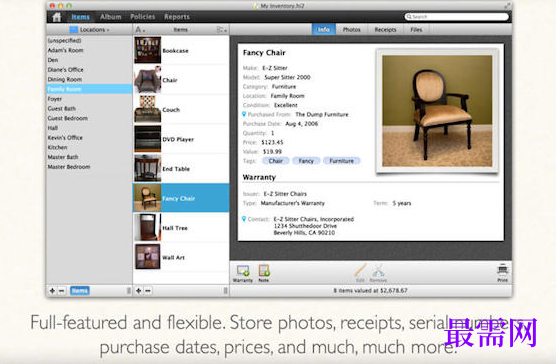Select the Family Room location
556x364 pixels.
coord(89,89)
